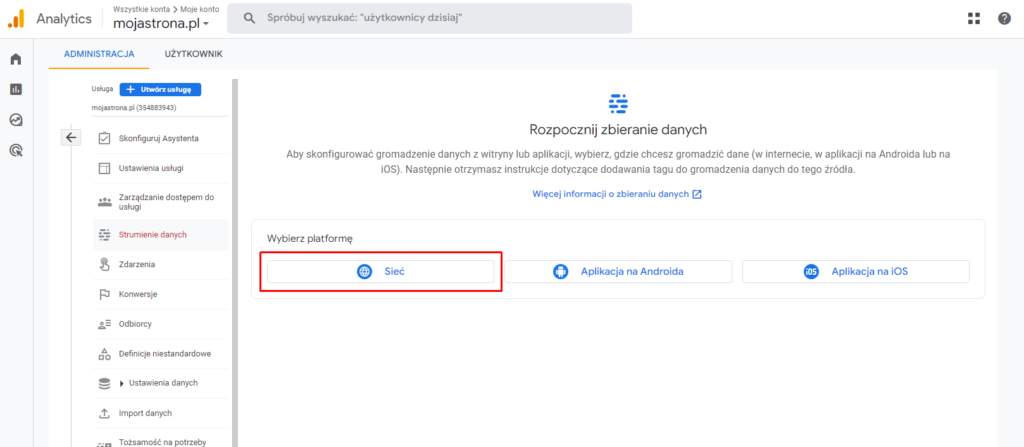The image size is (1024, 447).
Task: Open Konwersje menu item
Action: click(x=161, y=294)
